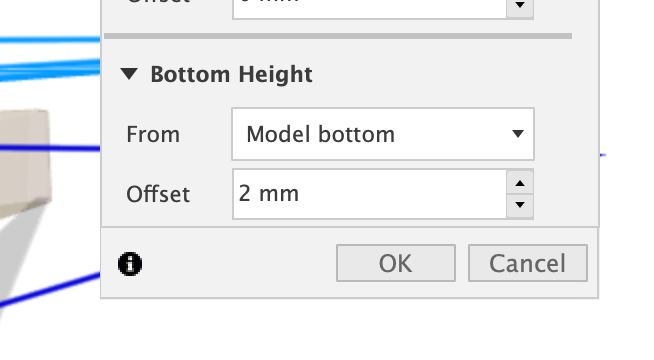Click the info icon in dialog footer
The image size is (654, 360).
(x=130, y=264)
